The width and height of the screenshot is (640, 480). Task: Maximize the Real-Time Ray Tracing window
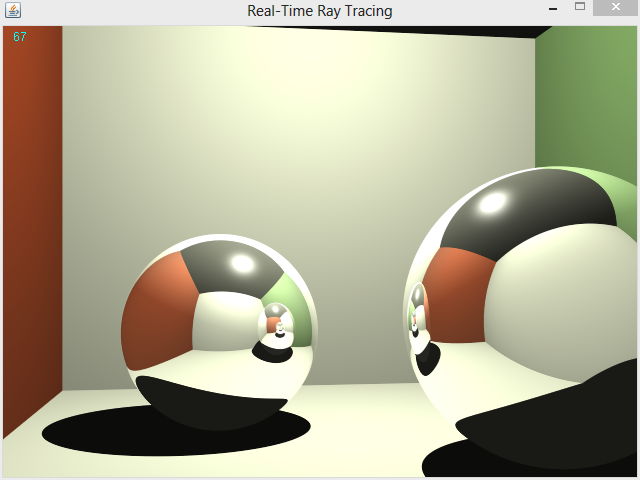coord(580,7)
